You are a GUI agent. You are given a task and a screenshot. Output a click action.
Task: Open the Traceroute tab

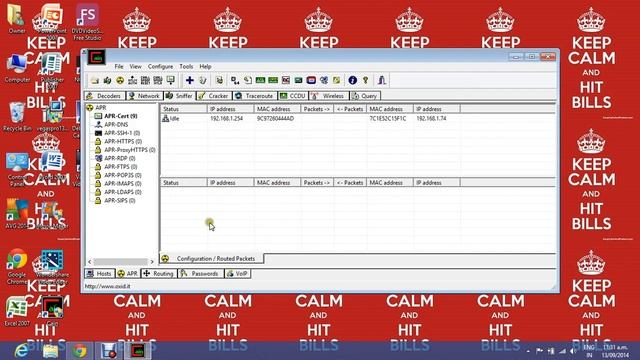point(254,96)
